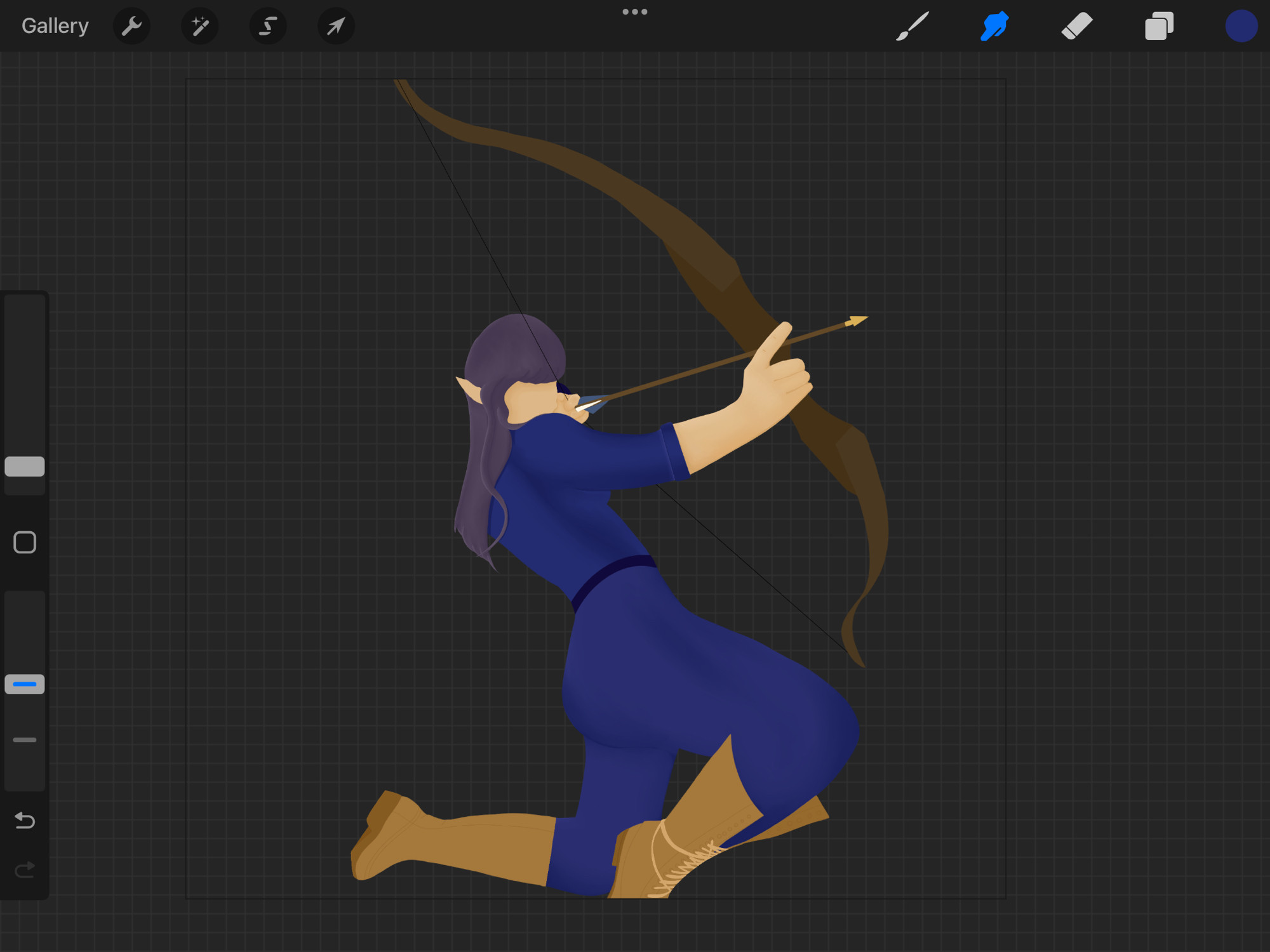This screenshot has height=952, width=1270.
Task: Select the Eraser tool
Action: (1077, 26)
